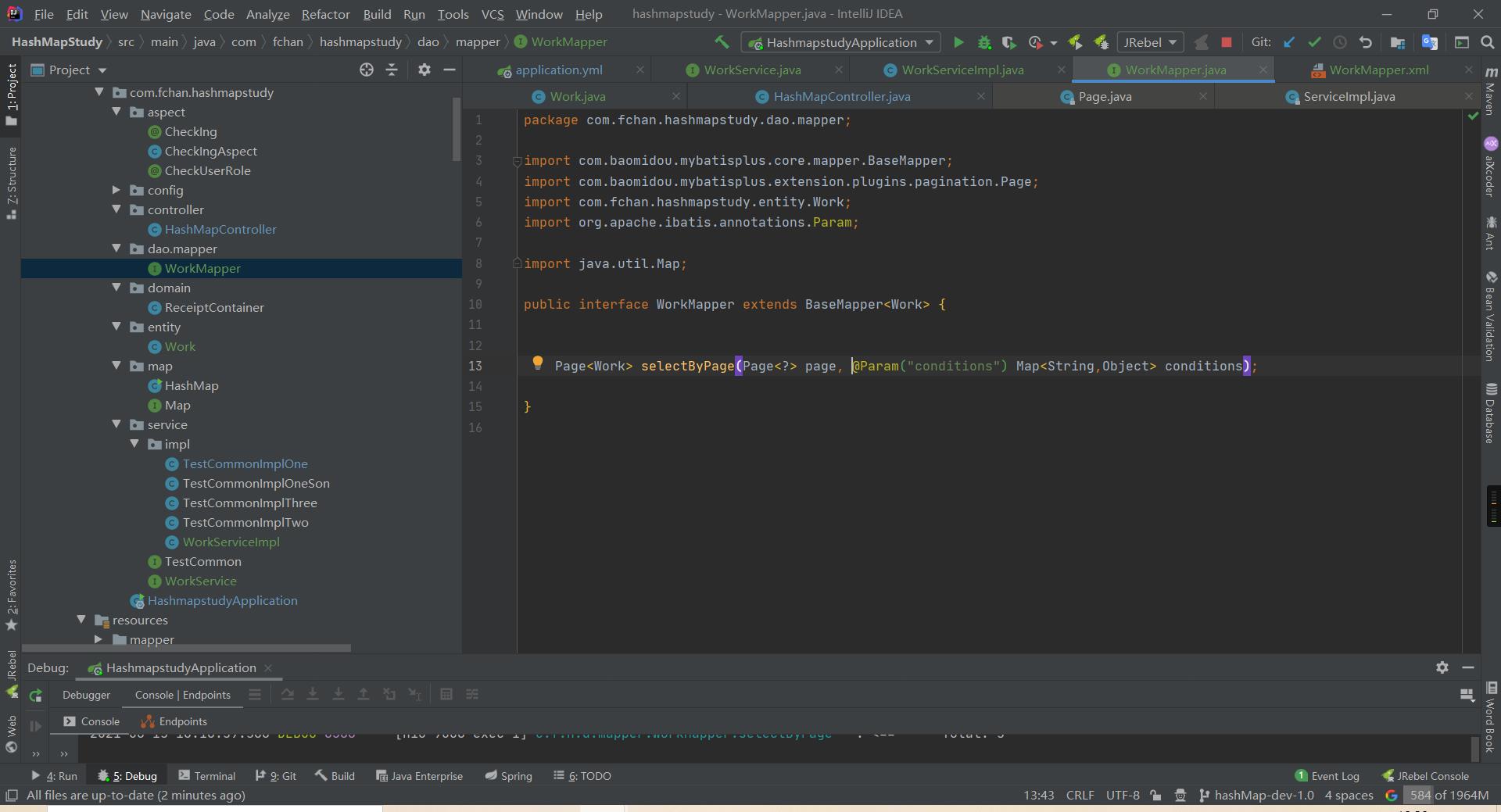
Task: Open Project panel settings gear
Action: pos(425,70)
